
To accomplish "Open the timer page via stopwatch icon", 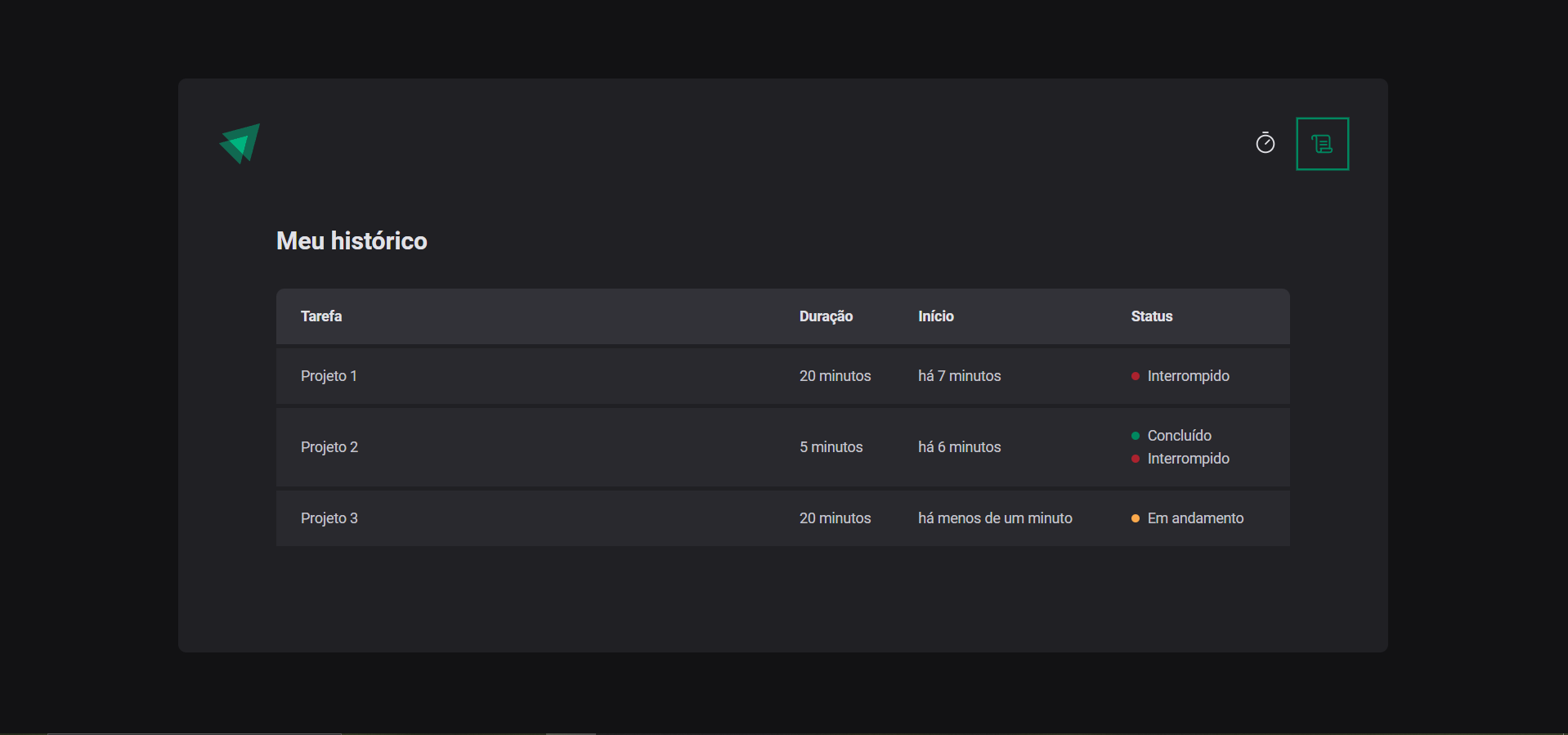I will 1265,143.
